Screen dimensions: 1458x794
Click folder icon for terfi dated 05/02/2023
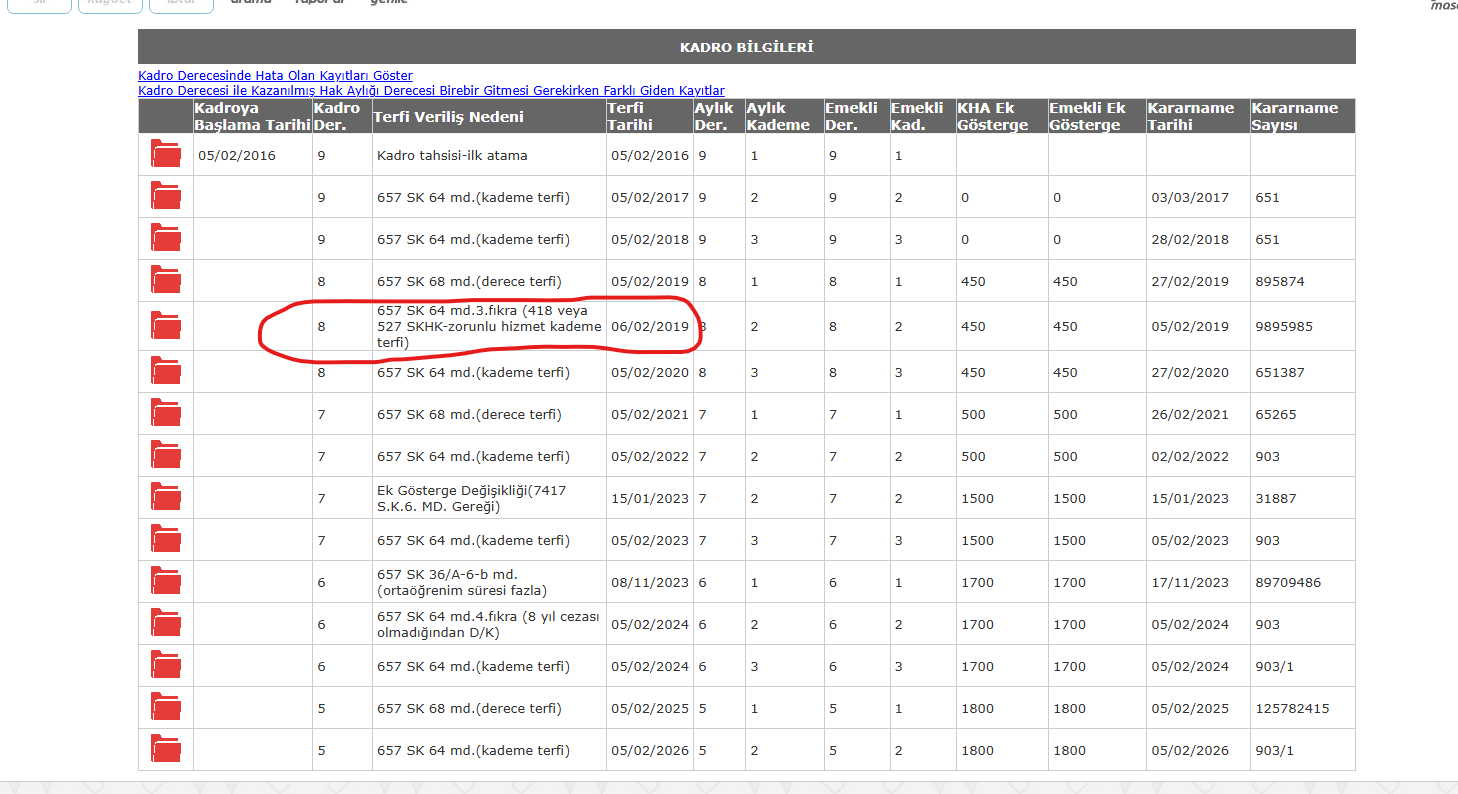click(166, 540)
